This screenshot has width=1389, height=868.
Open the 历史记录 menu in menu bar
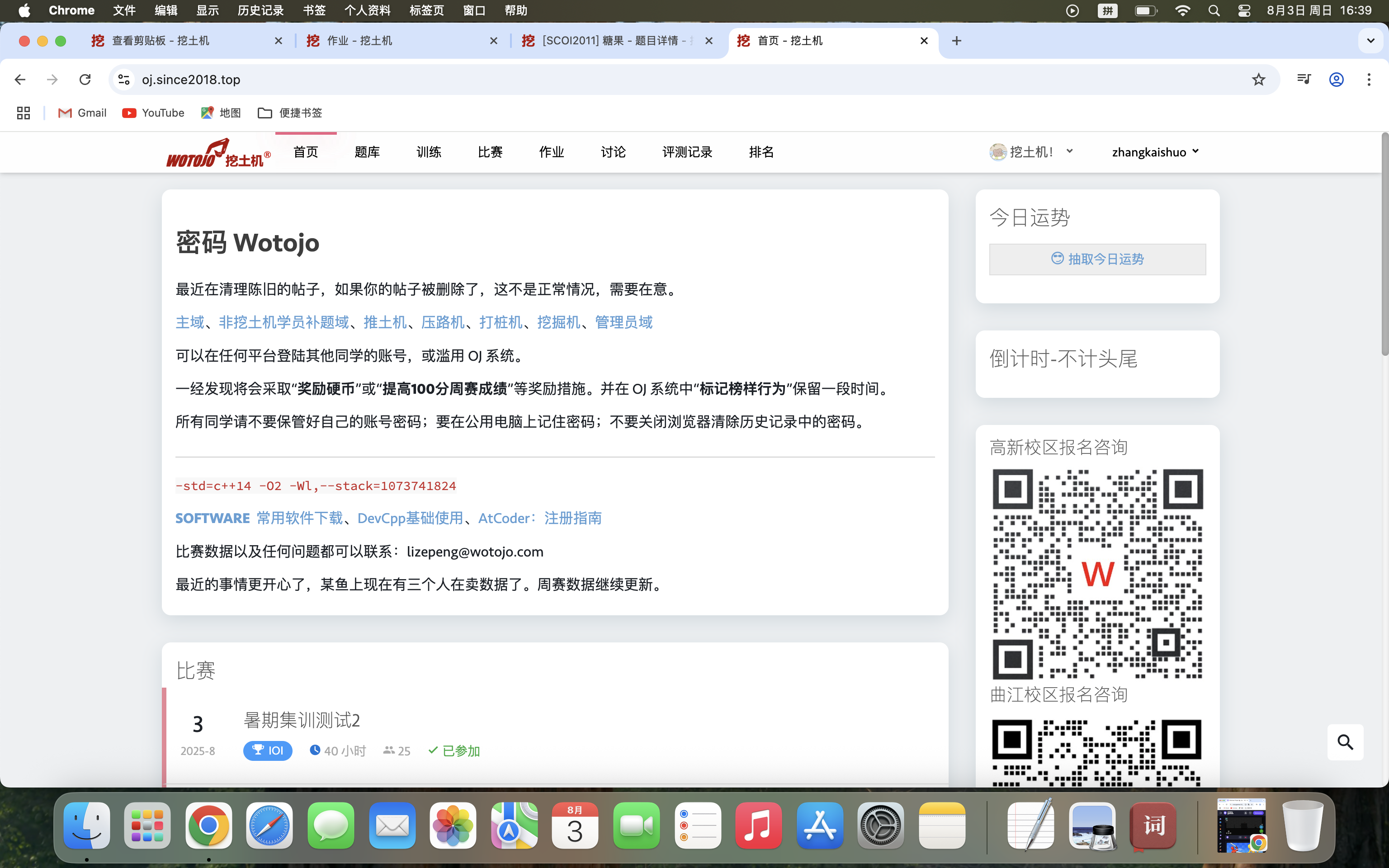coord(260,10)
